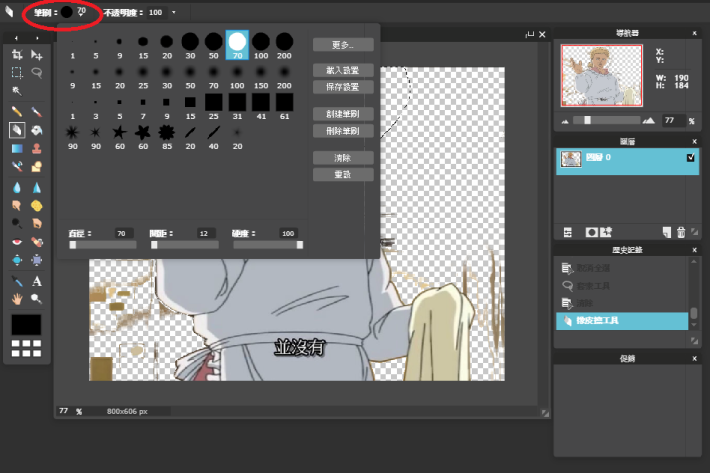Screen dimensions: 710x473
Task: Adjust the brush diameter slider
Action: pyautogui.click(x=103, y=245)
